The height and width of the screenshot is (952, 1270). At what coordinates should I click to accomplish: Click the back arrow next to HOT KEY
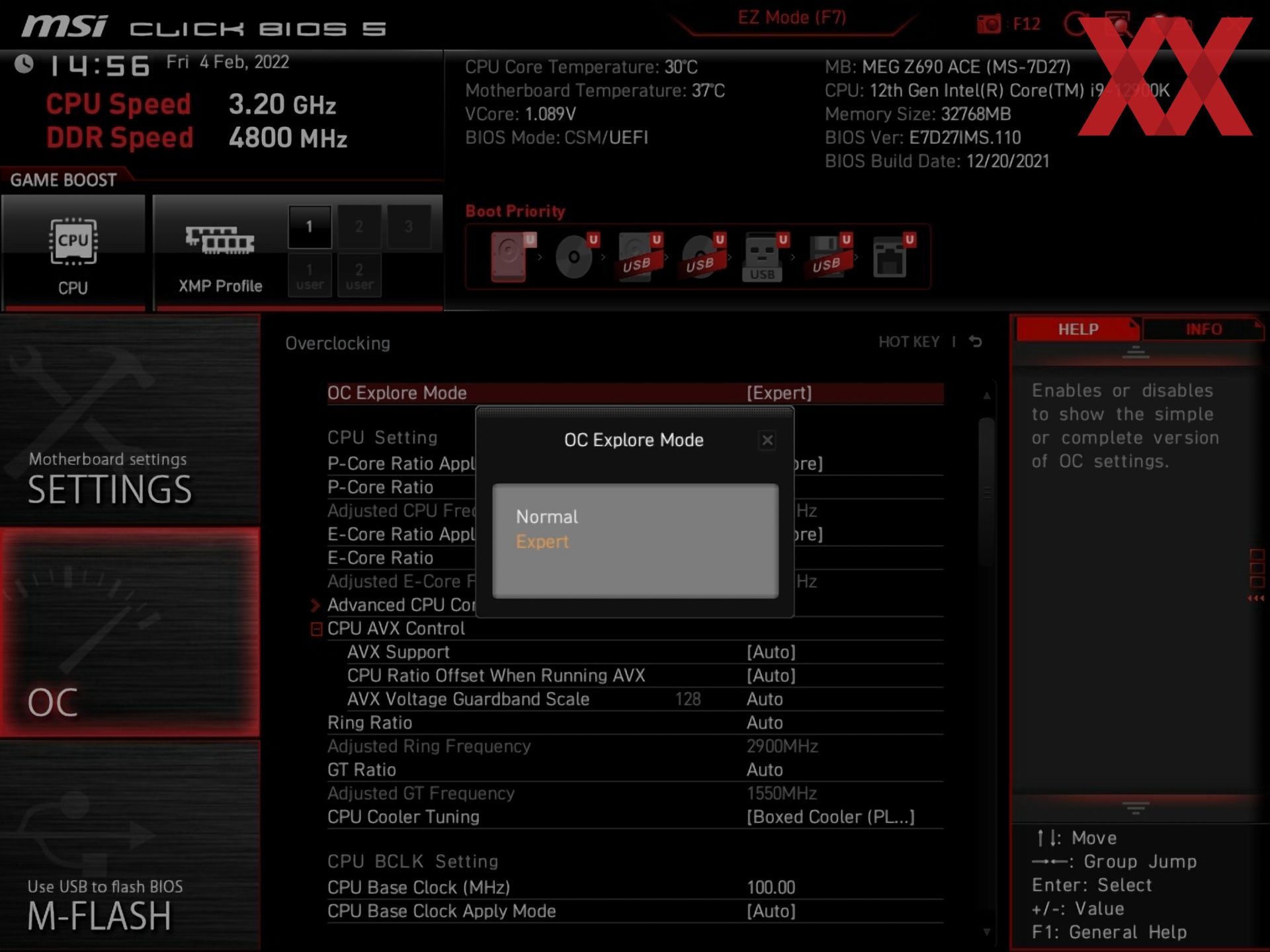click(x=976, y=342)
